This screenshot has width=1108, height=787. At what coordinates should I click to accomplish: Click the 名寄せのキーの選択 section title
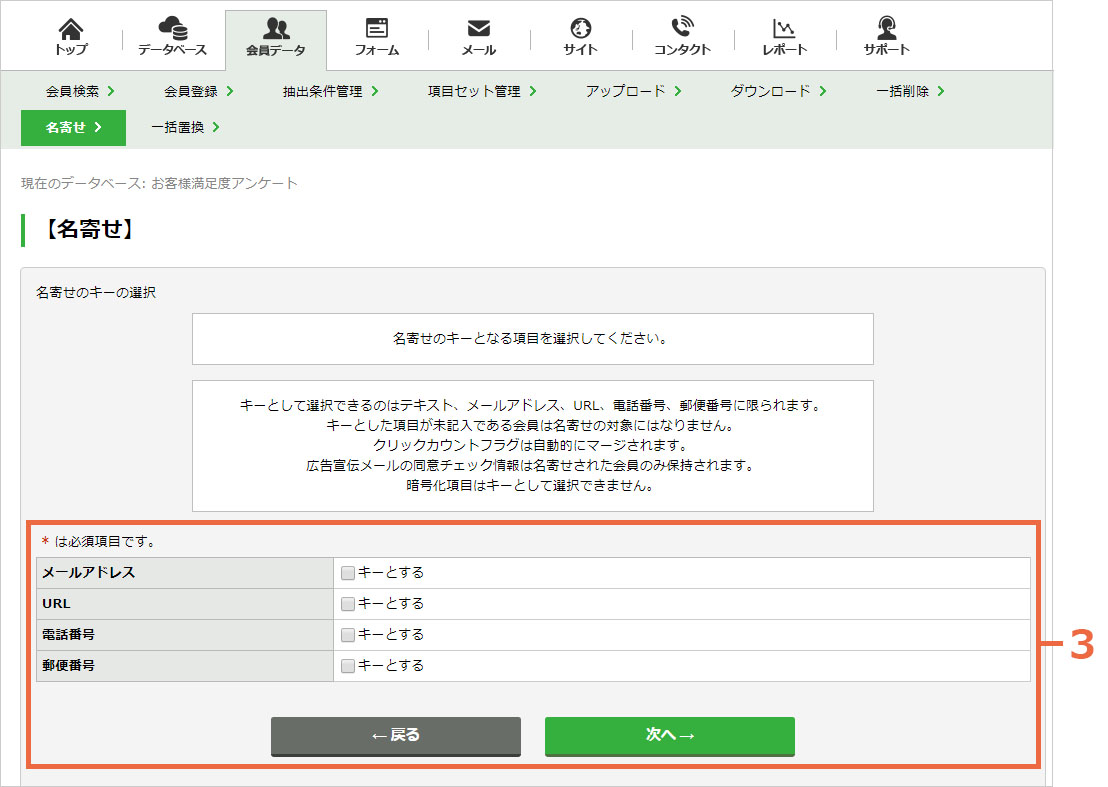(x=96, y=292)
